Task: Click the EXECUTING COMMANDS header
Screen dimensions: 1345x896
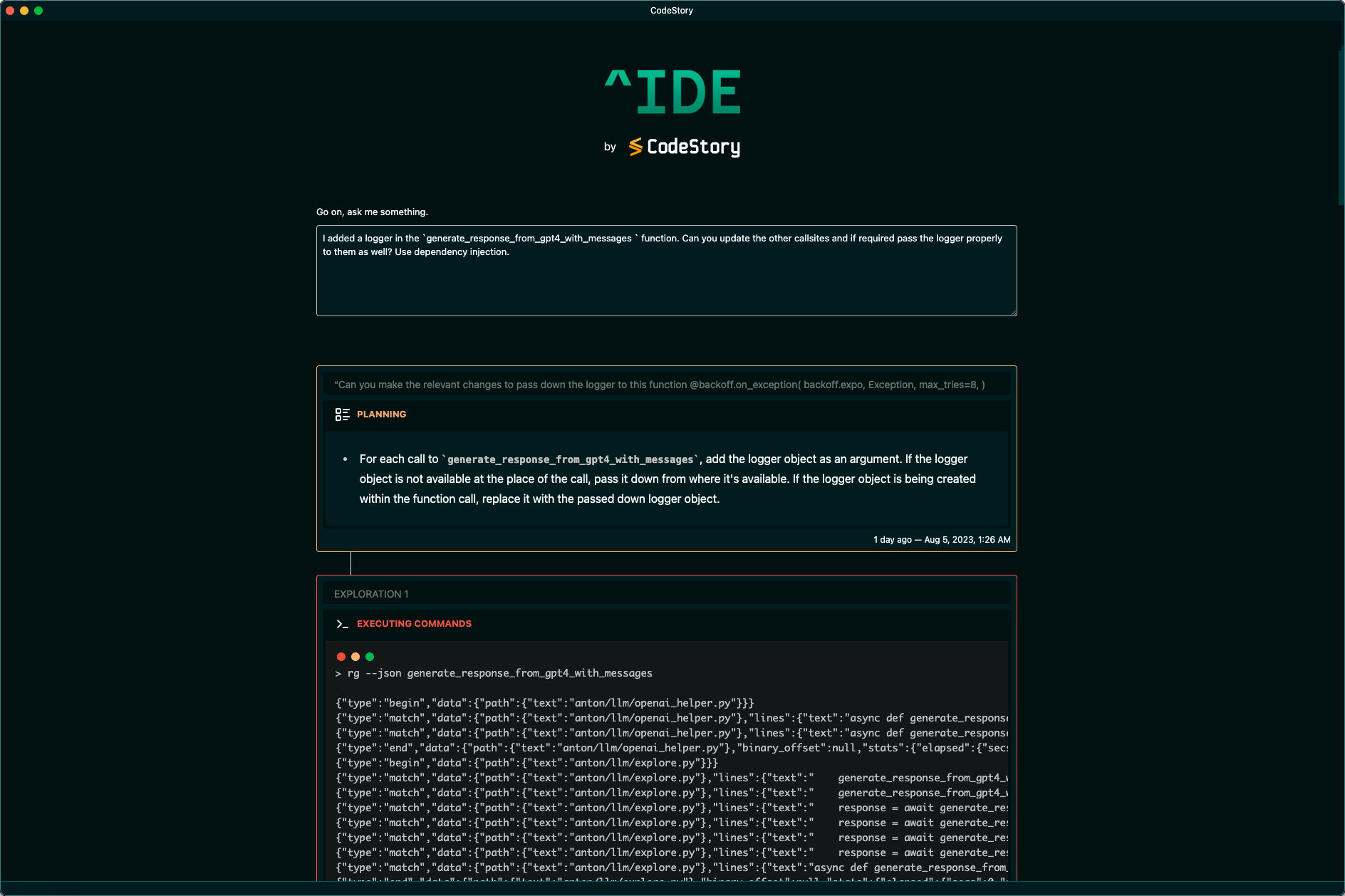Action: (x=414, y=624)
